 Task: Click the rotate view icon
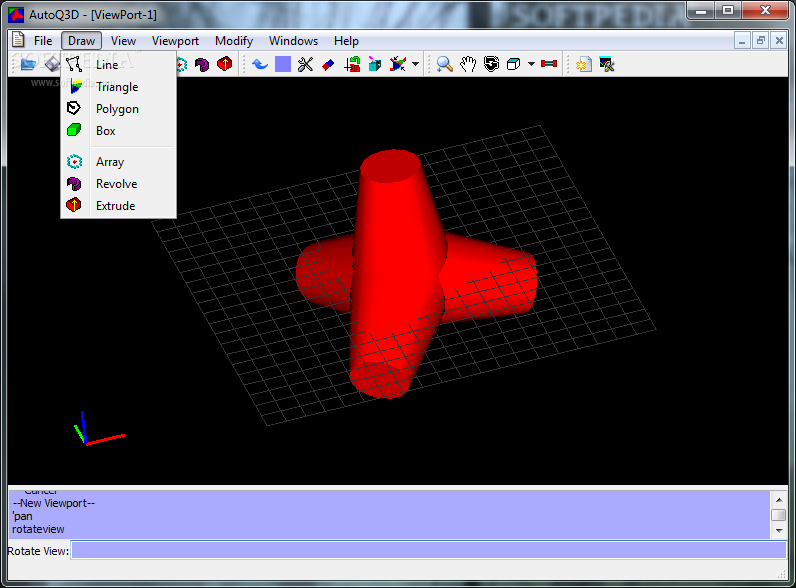(x=491, y=64)
